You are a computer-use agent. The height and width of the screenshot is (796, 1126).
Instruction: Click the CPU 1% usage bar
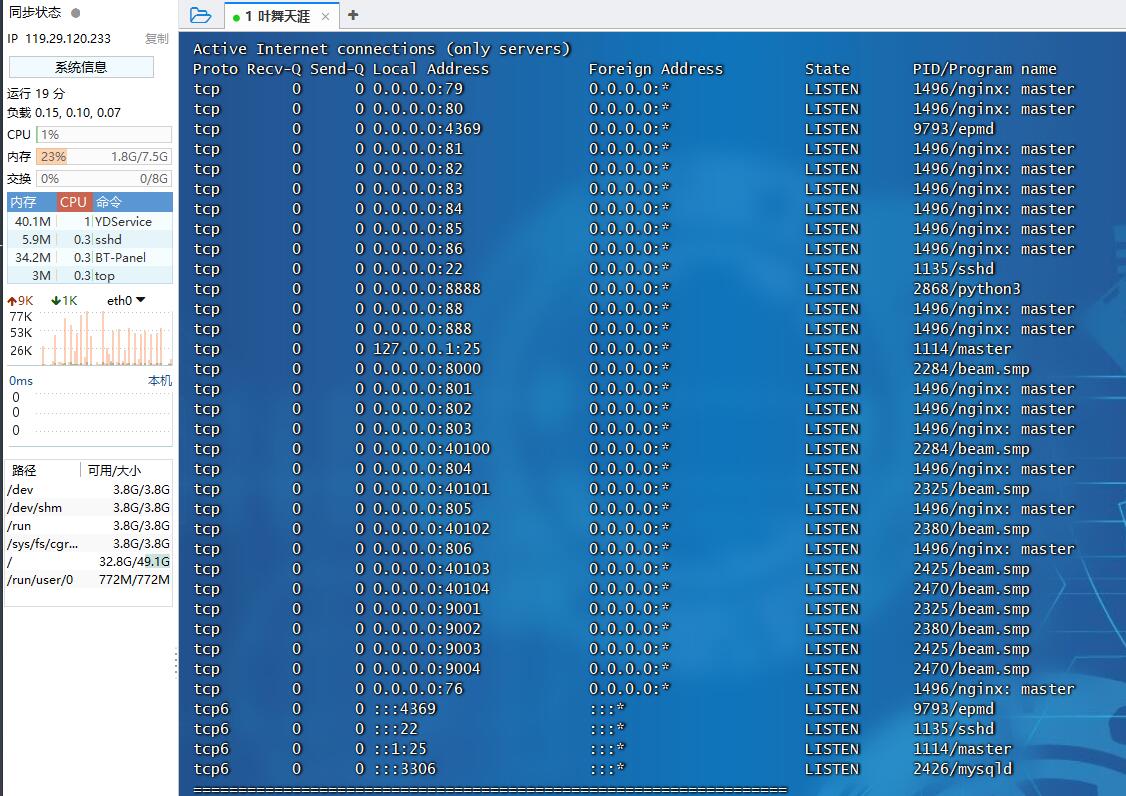(x=104, y=134)
